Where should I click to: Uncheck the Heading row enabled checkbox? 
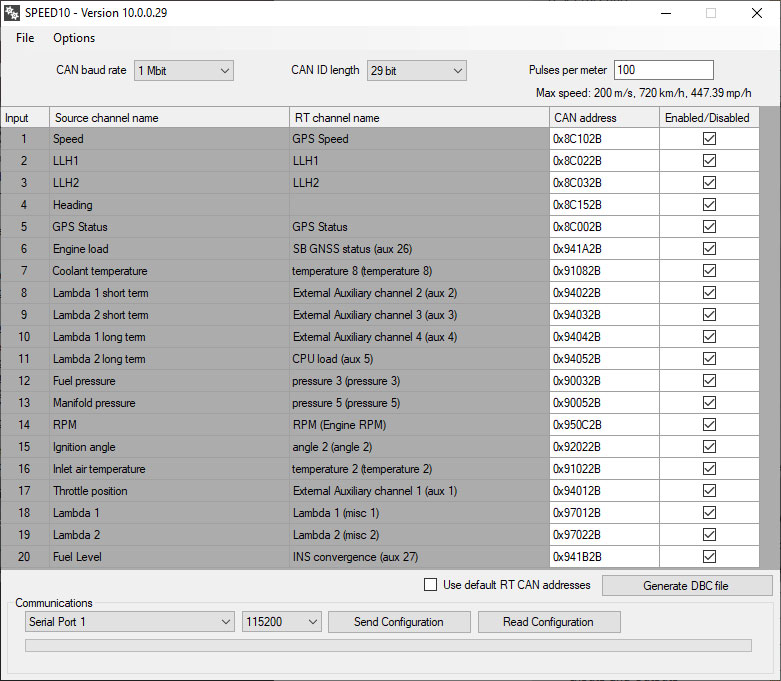709,205
